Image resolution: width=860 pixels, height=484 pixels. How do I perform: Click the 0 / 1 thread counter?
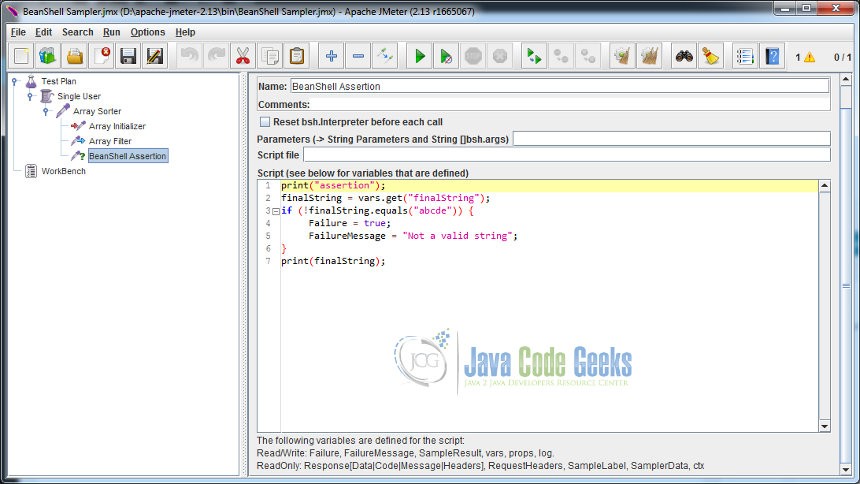click(842, 57)
